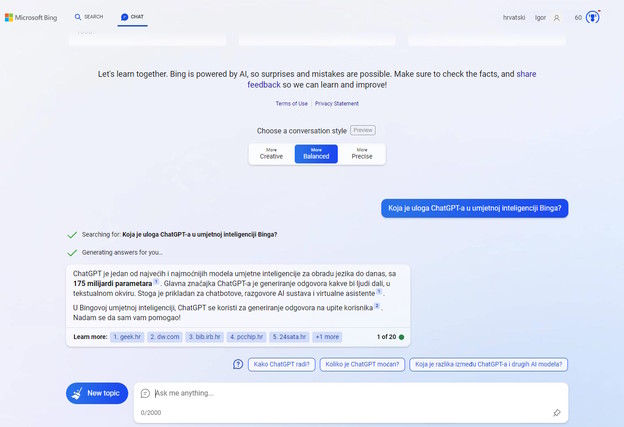Open the Privacy Statement
Screen dimensions: 624x427
(337, 103)
